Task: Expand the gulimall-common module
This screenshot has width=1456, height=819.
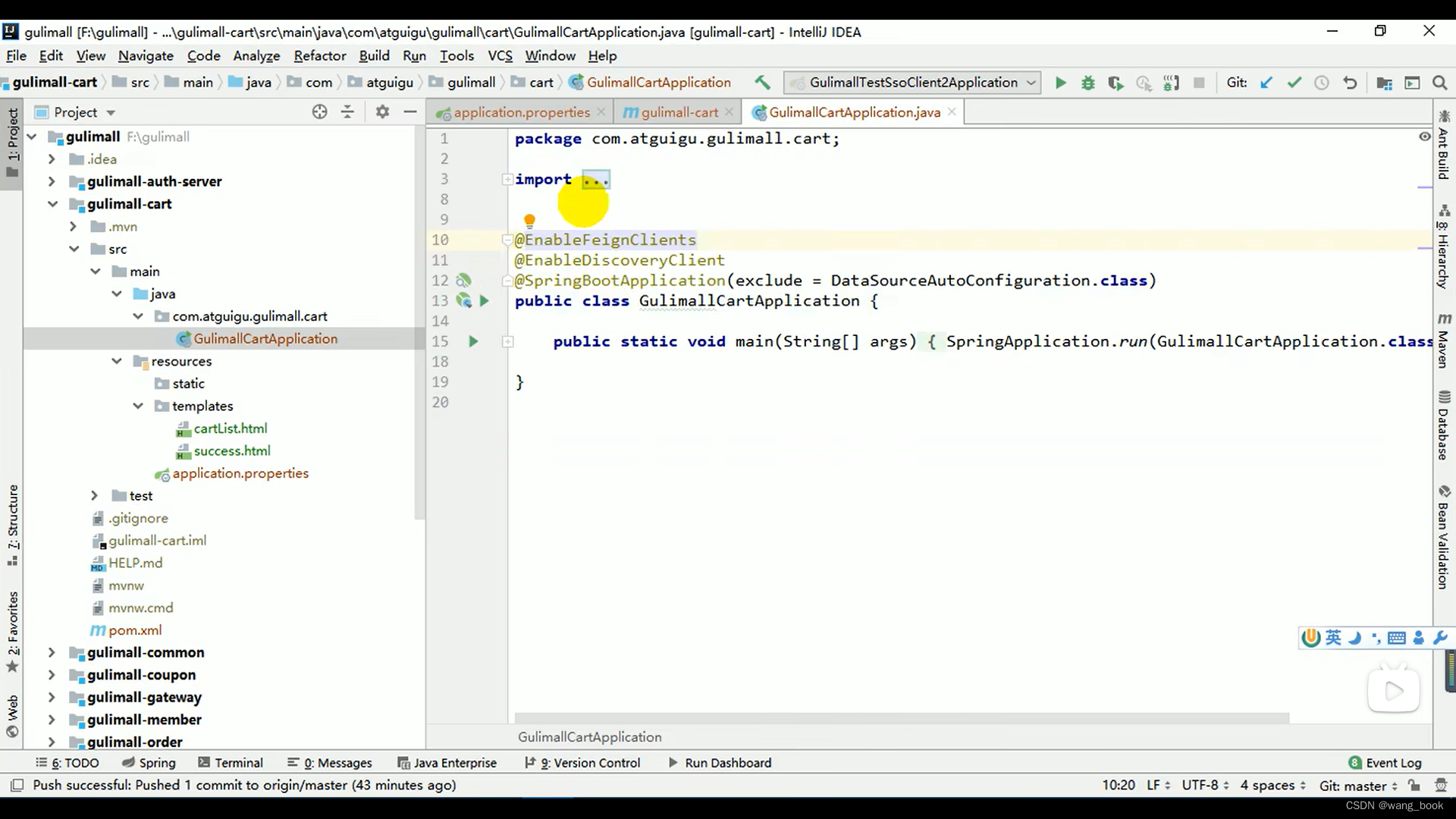Action: click(x=51, y=652)
